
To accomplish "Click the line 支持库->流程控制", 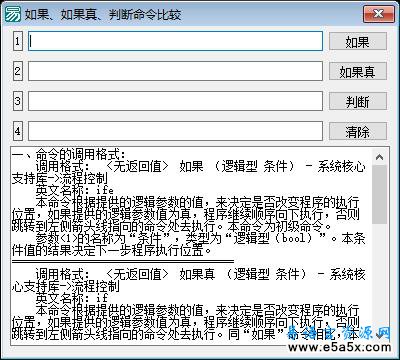I will [59, 178].
